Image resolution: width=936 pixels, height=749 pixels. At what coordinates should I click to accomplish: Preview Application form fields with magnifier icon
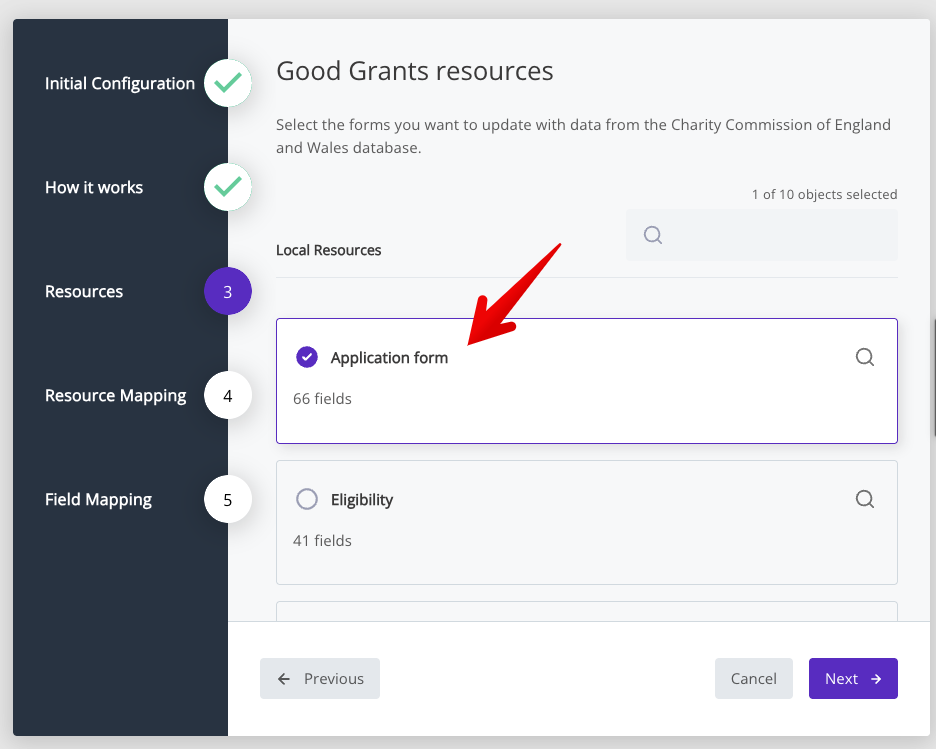coord(865,357)
